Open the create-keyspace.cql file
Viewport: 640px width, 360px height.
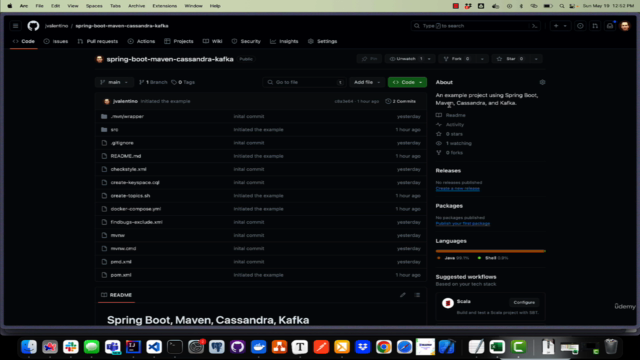point(135,182)
